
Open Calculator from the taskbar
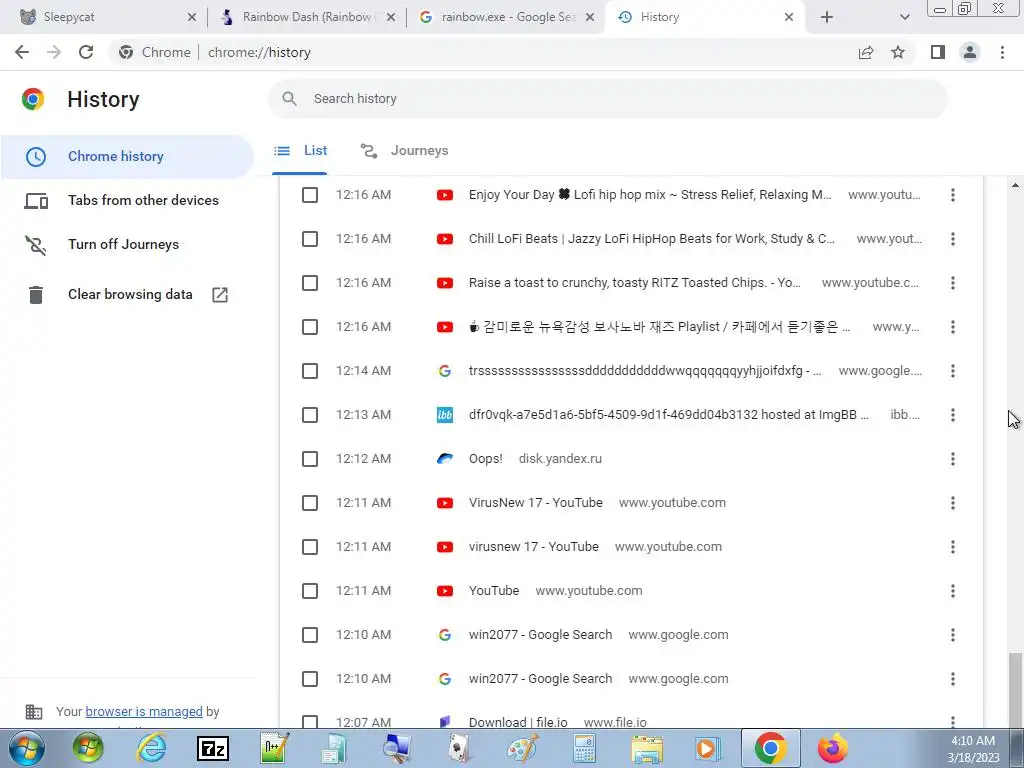pyautogui.click(x=584, y=748)
